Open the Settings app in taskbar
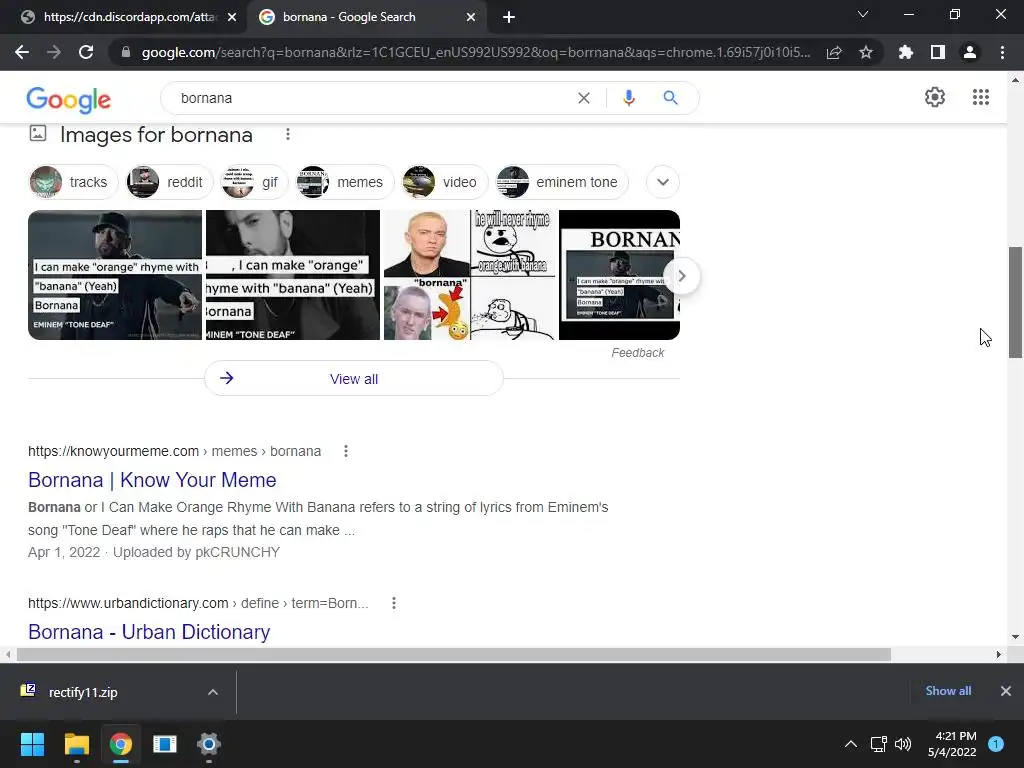 point(209,744)
